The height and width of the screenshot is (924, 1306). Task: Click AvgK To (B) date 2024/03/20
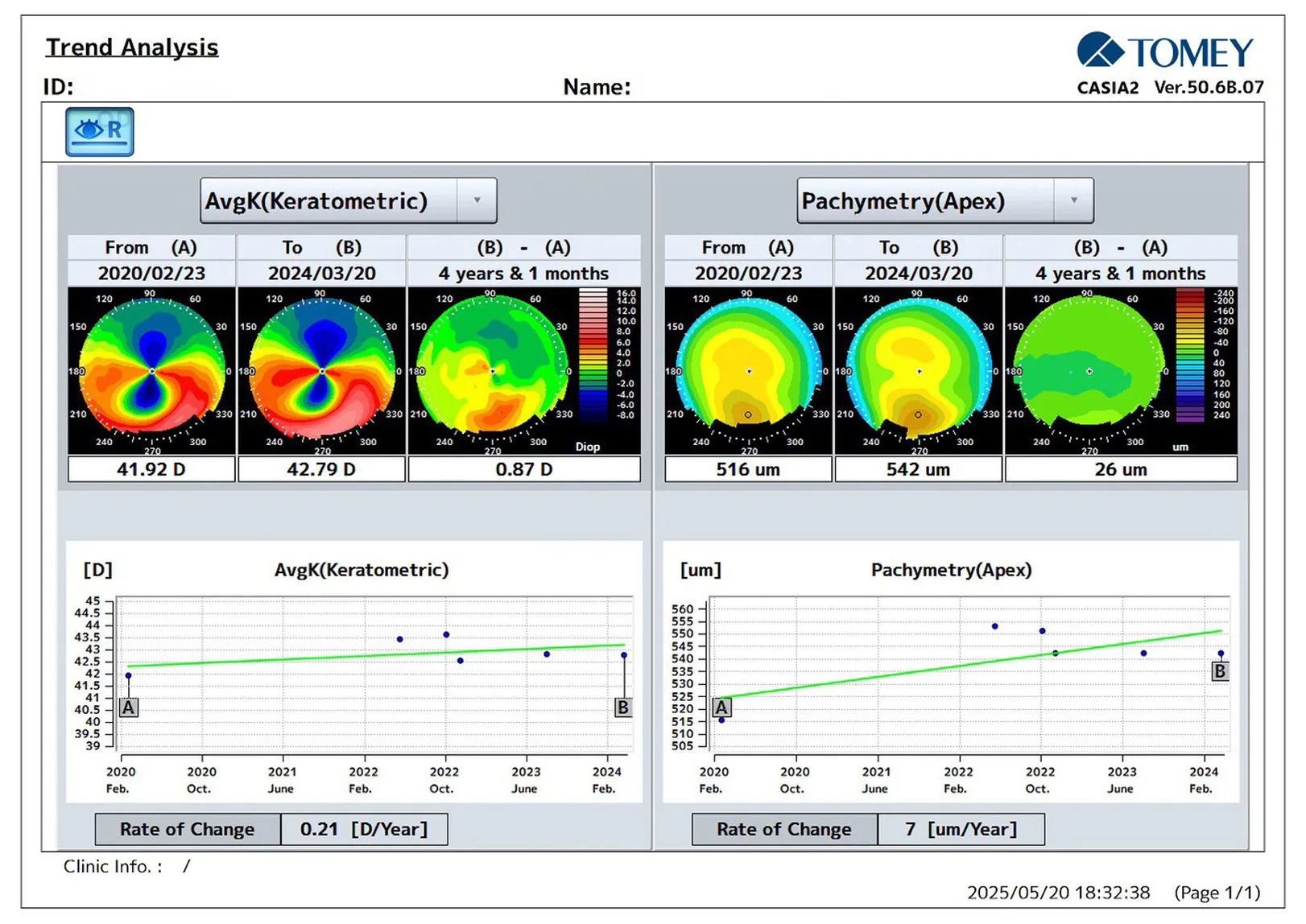(322, 274)
